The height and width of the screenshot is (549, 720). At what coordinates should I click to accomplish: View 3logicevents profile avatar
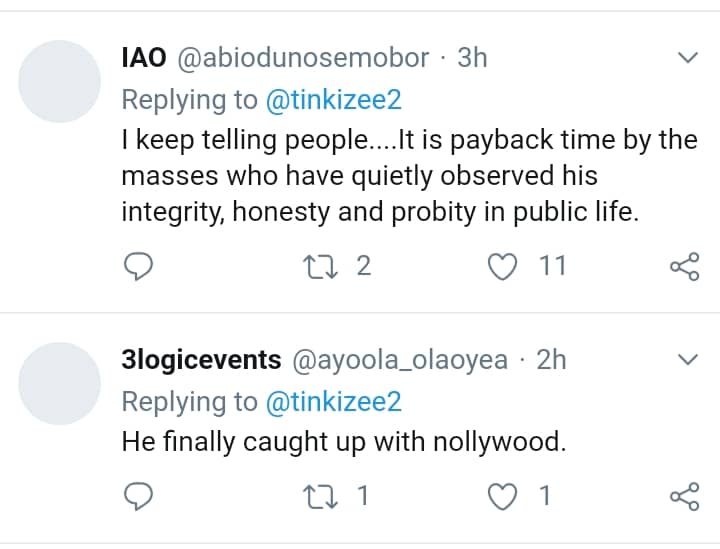click(x=61, y=382)
